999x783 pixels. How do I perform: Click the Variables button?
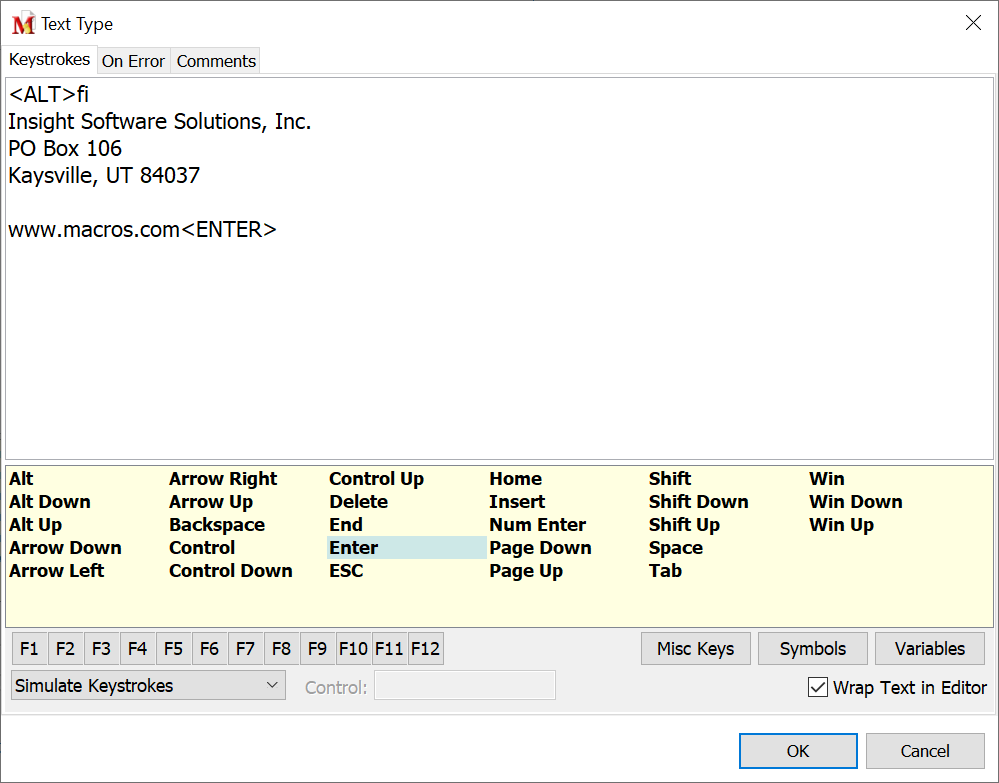coord(929,649)
